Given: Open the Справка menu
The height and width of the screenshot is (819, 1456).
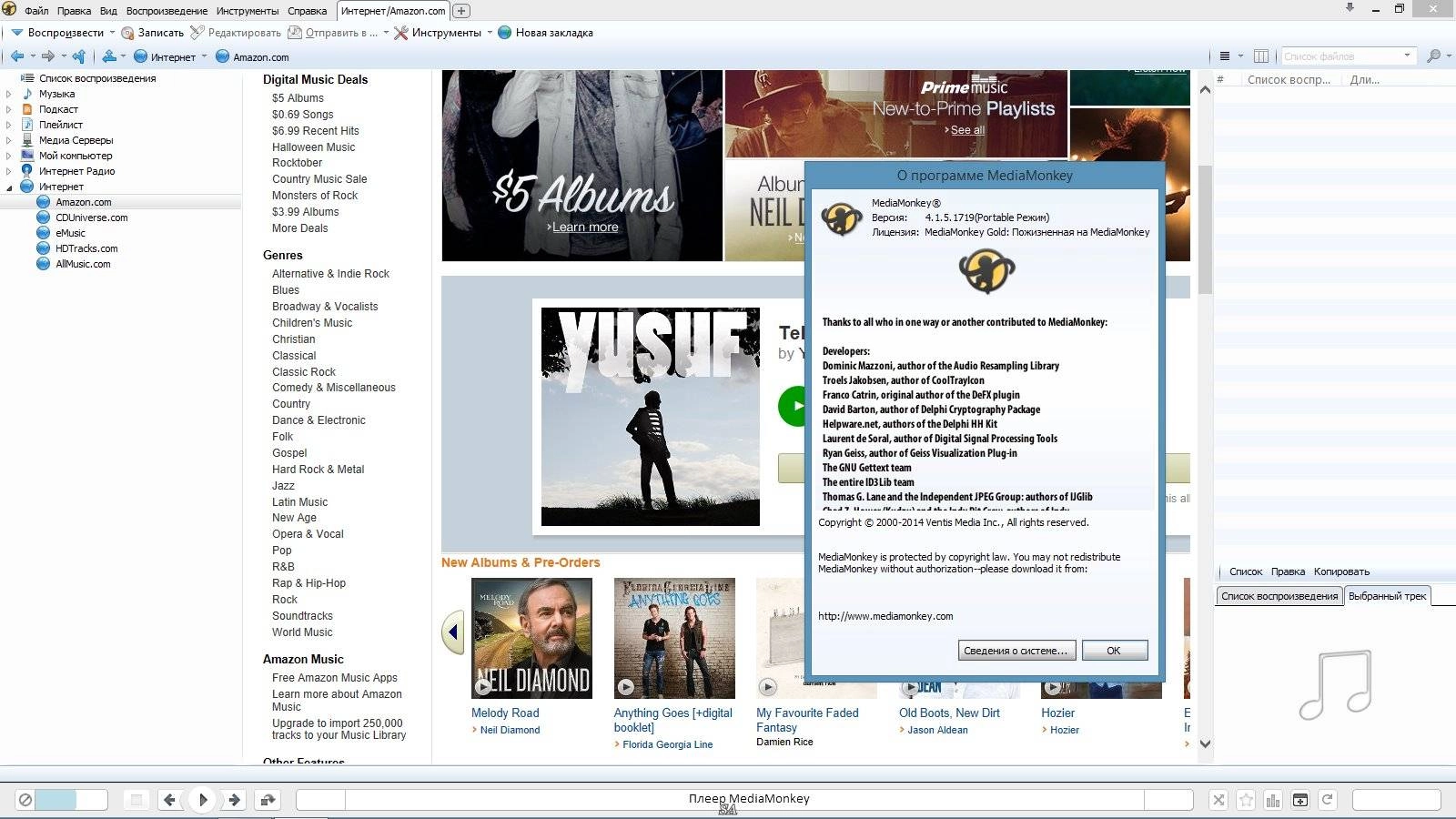Looking at the screenshot, I should (x=307, y=11).
